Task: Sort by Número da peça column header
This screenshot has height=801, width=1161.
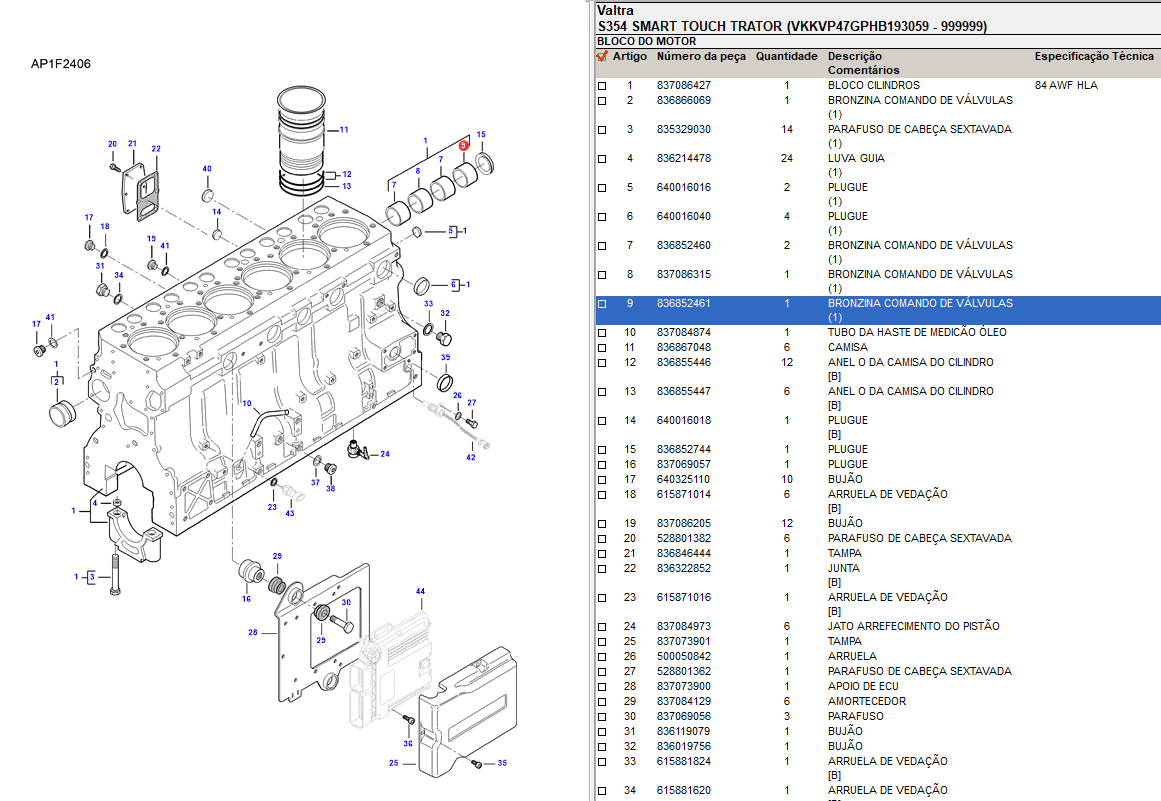Action: pyautogui.click(x=701, y=57)
